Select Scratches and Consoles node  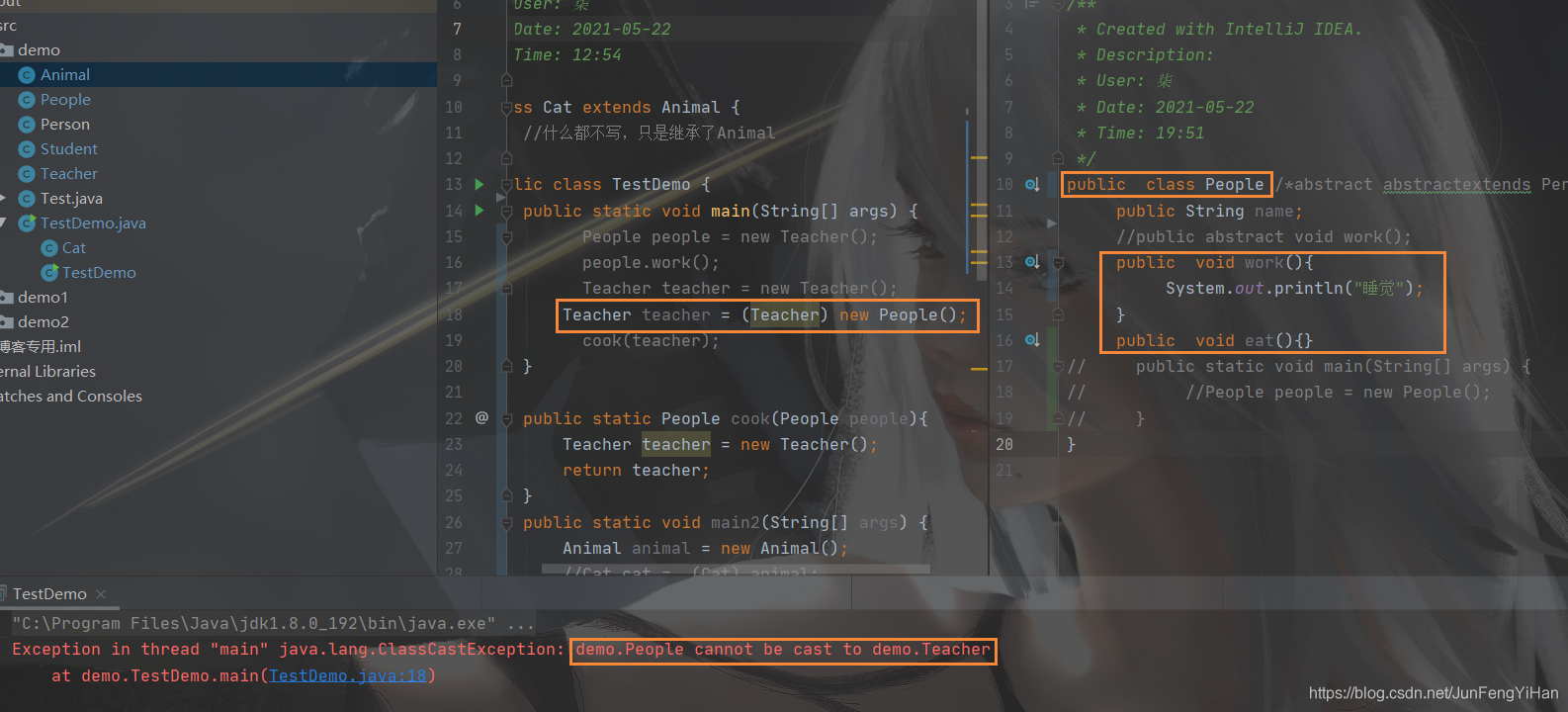click(71, 397)
